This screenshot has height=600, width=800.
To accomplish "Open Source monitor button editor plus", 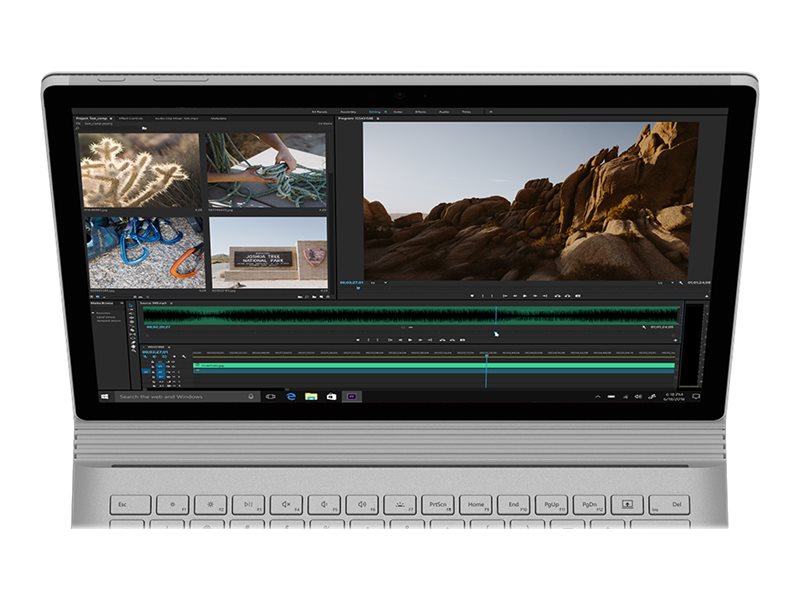I will tap(676, 340).
